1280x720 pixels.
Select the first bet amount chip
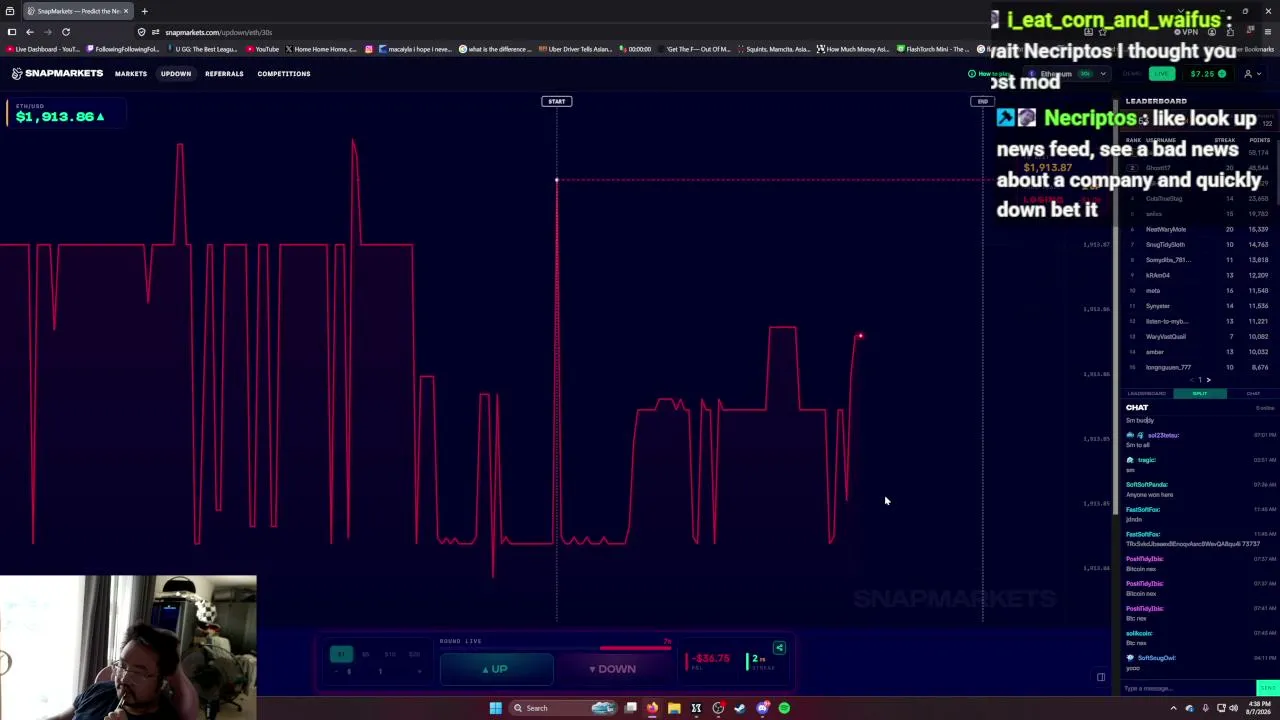341,654
